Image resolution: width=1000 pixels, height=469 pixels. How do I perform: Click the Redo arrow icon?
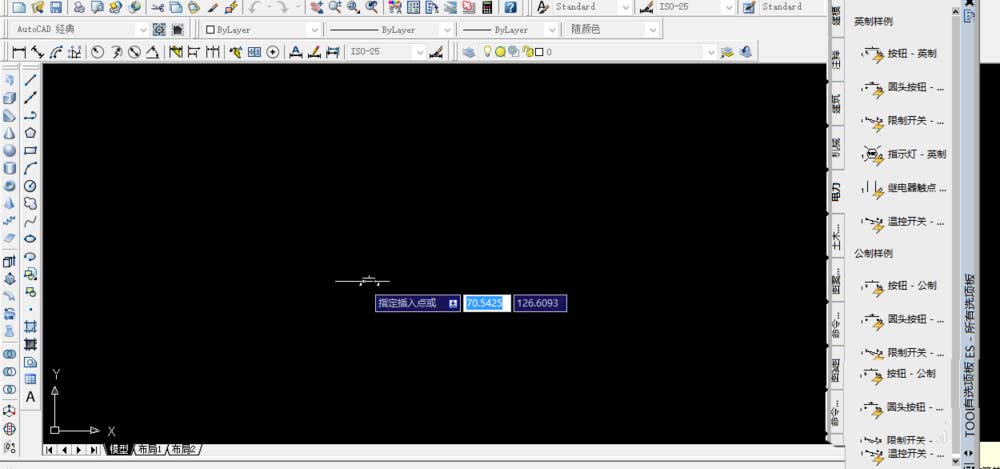tap(281, 7)
